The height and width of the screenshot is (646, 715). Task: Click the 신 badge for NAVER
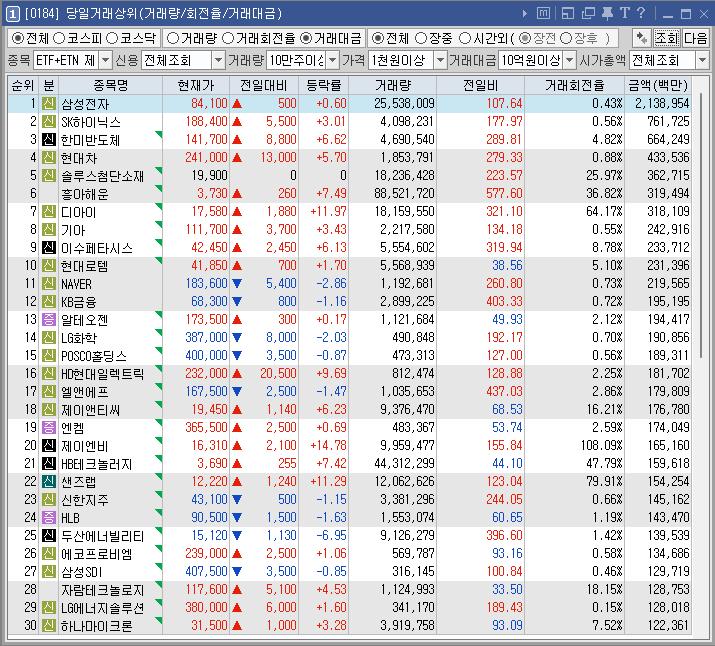pos(49,284)
